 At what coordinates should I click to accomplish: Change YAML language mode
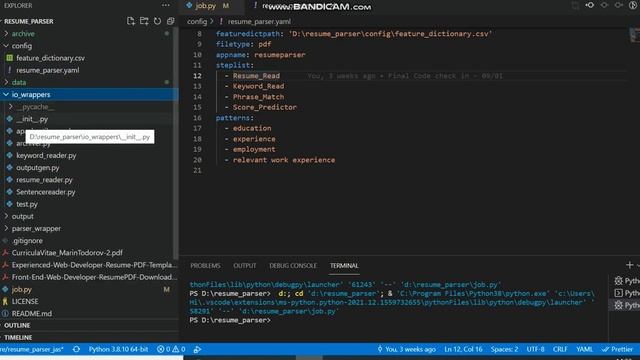click(584, 349)
